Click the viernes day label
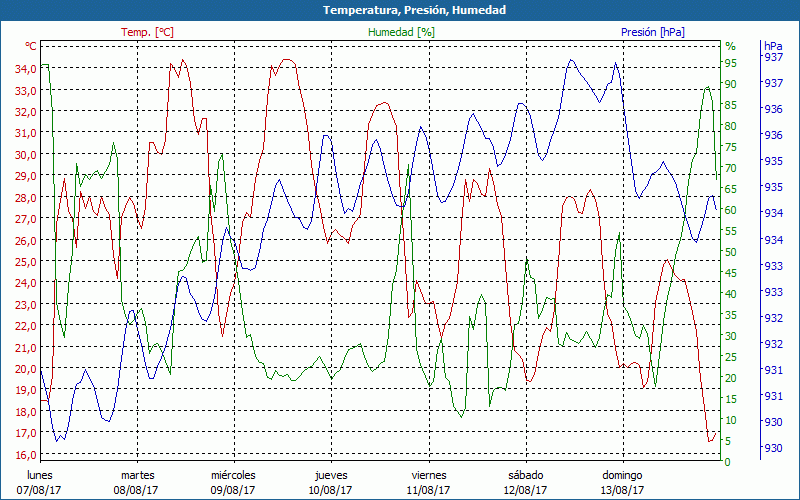This screenshot has width=800, height=500. tap(428, 475)
